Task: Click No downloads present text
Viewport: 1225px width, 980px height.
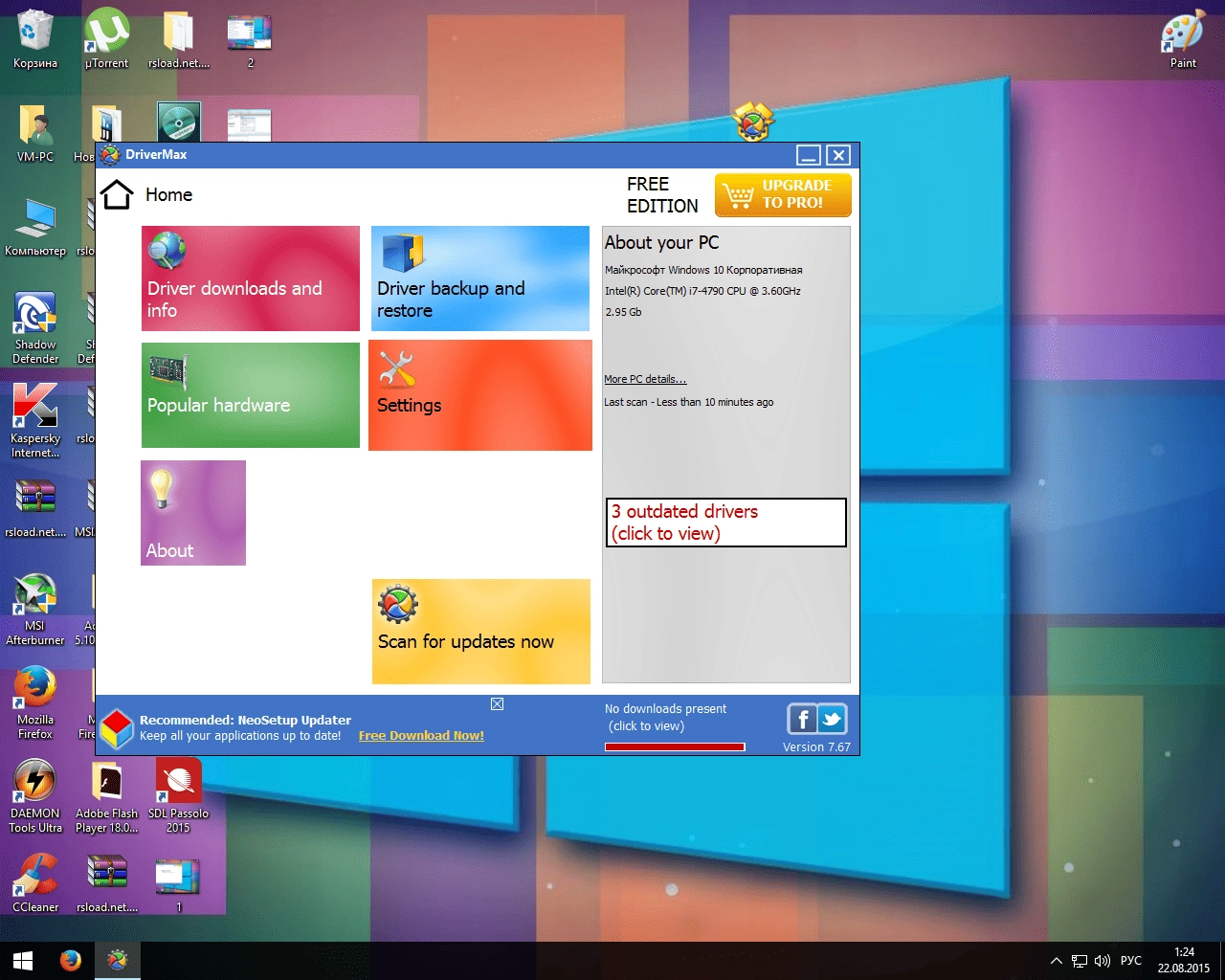Action: click(x=665, y=709)
